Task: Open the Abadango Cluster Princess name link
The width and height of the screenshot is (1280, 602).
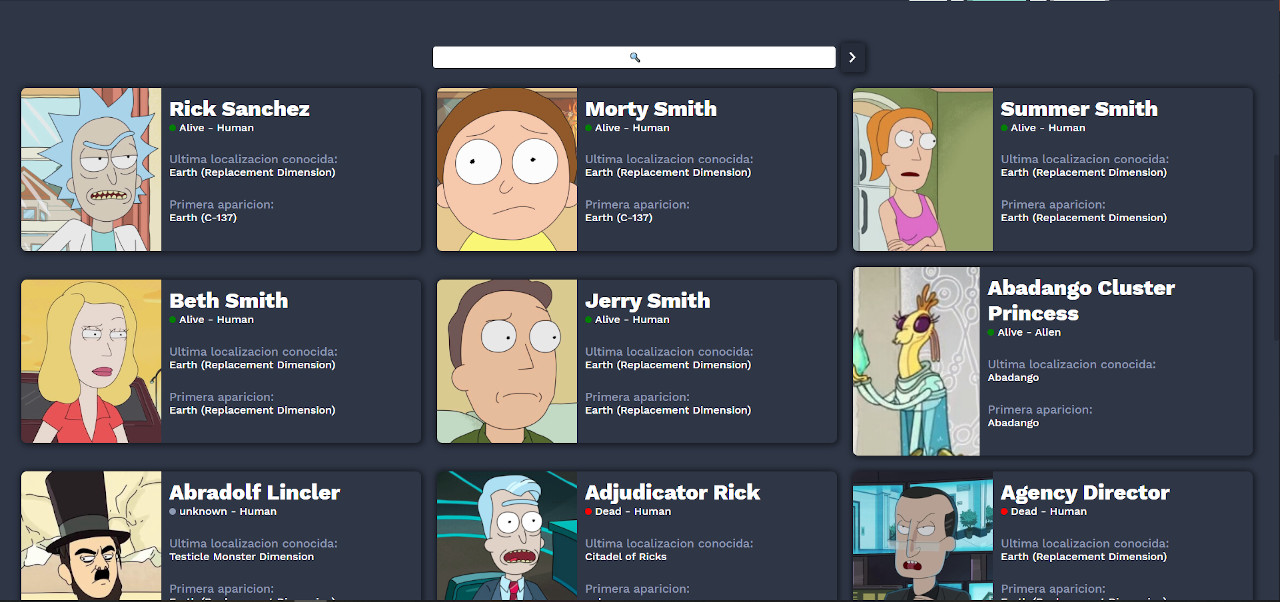Action: (1081, 300)
